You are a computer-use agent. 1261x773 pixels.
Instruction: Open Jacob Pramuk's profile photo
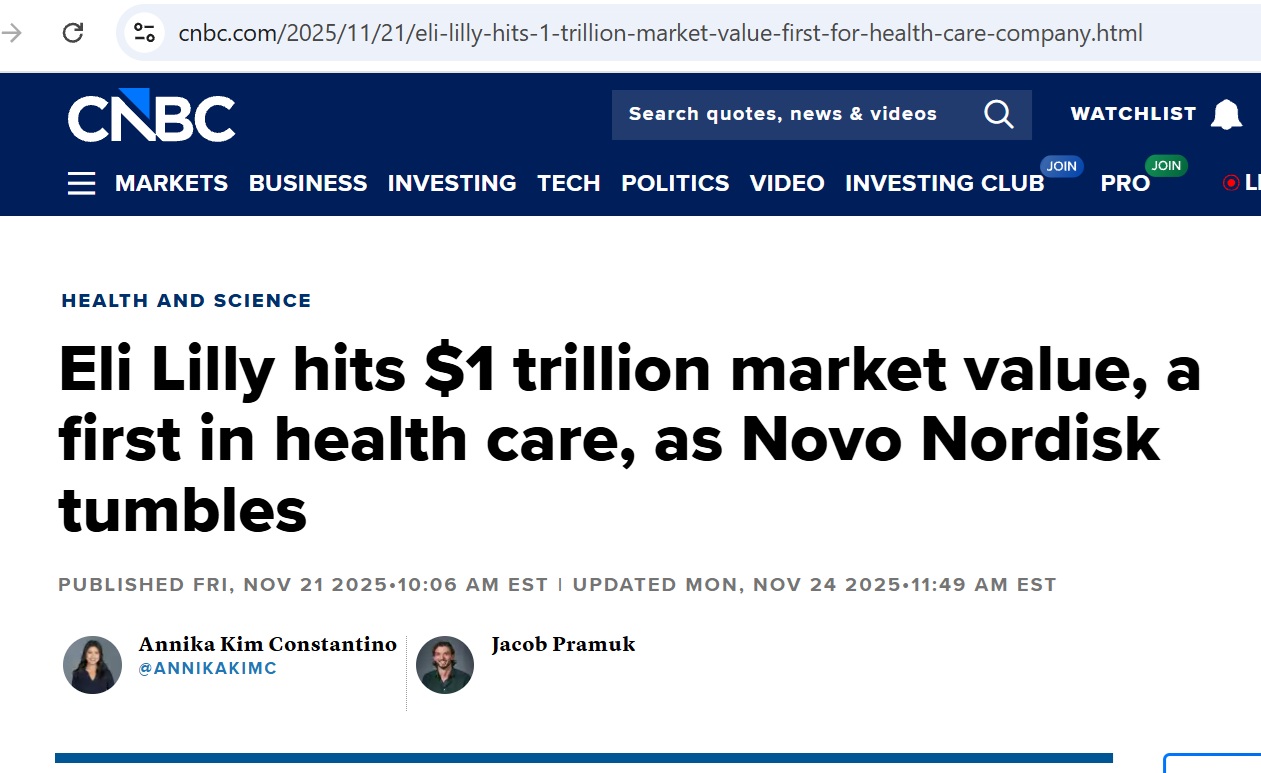click(x=445, y=665)
